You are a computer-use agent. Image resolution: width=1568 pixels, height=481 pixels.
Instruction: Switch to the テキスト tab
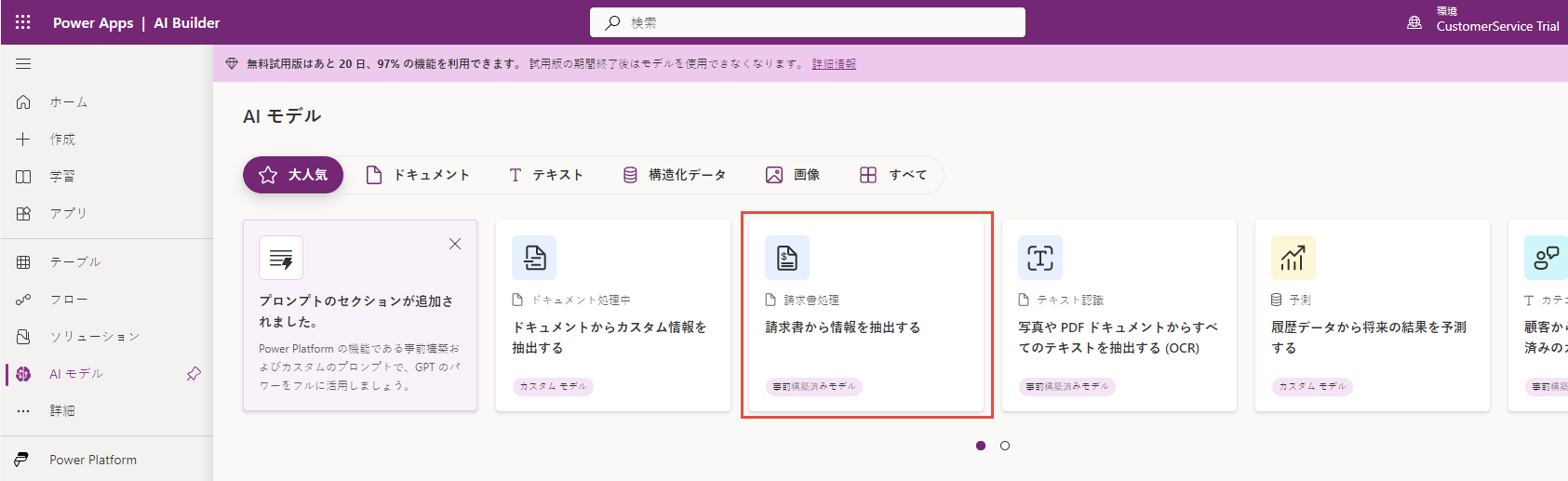(x=546, y=175)
